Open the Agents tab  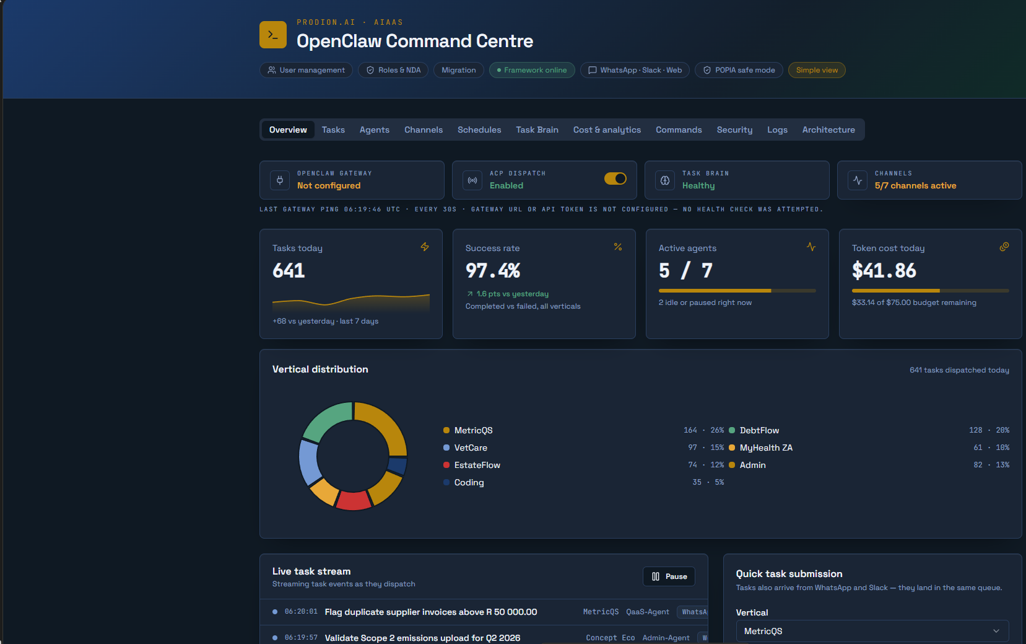tap(374, 130)
